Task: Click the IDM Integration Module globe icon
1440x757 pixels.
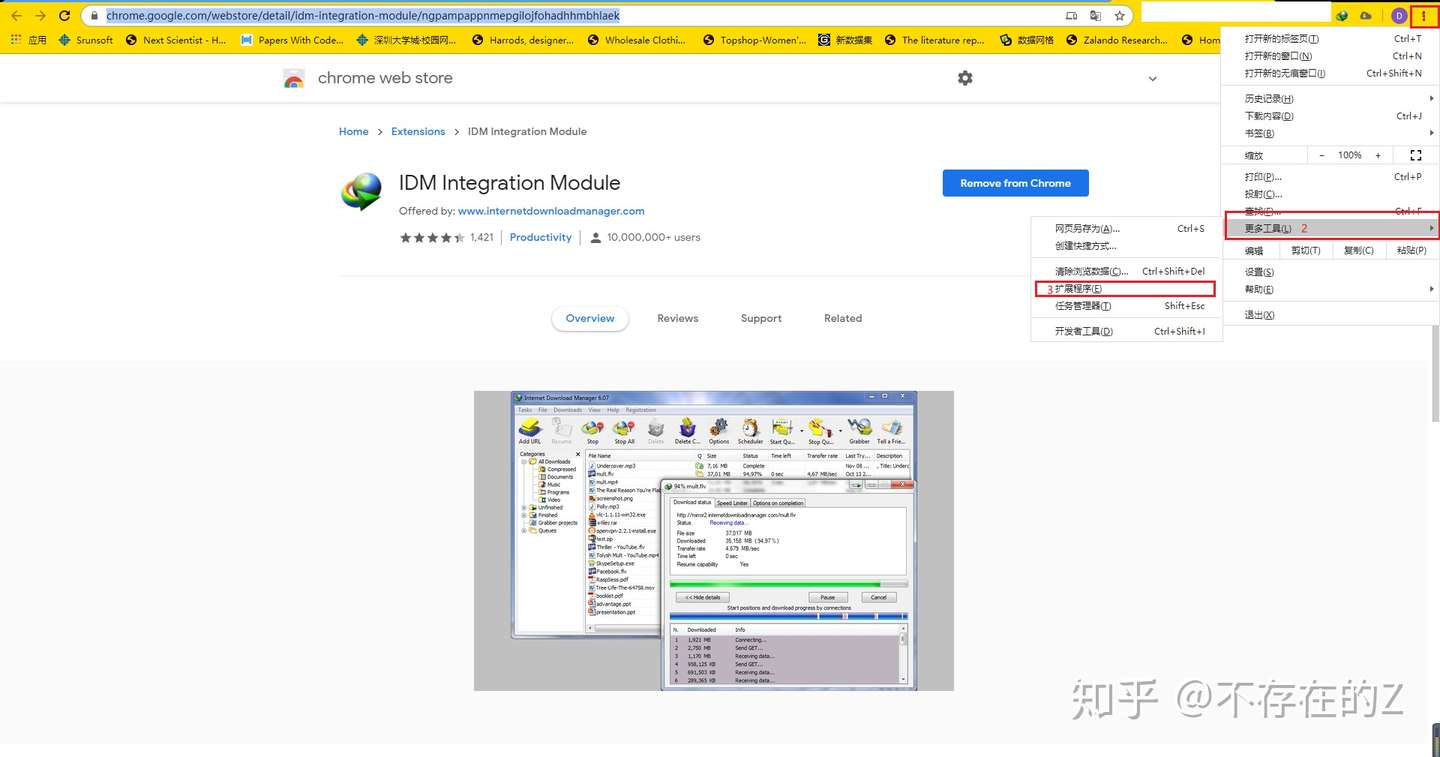Action: tap(361, 192)
